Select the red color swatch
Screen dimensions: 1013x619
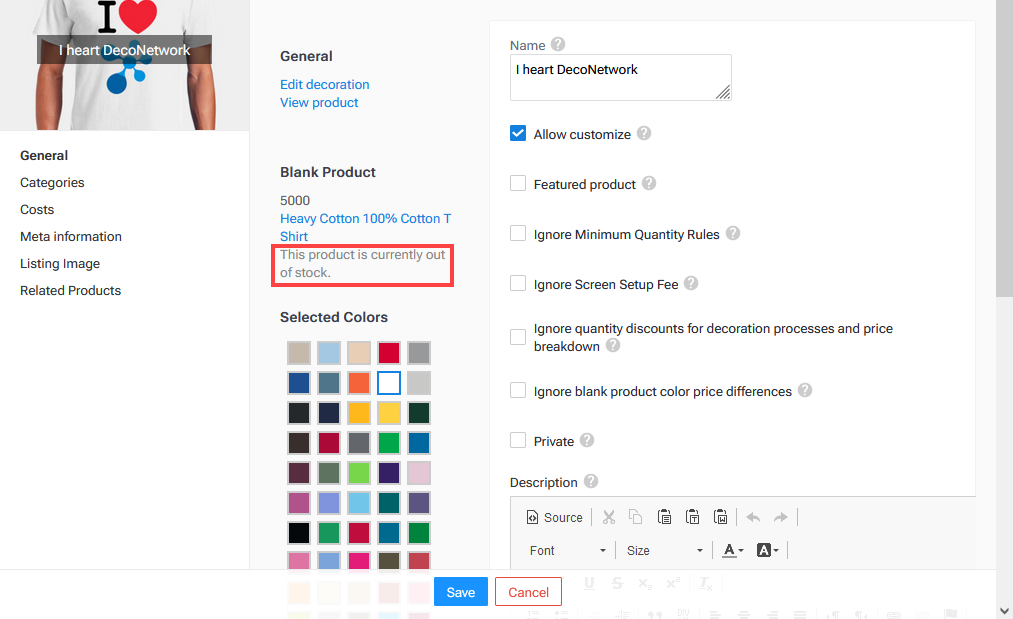point(389,352)
